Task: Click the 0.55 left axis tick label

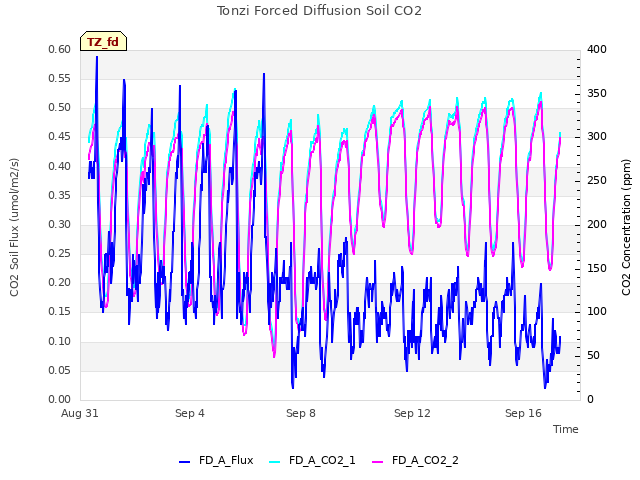Action: point(60,78)
